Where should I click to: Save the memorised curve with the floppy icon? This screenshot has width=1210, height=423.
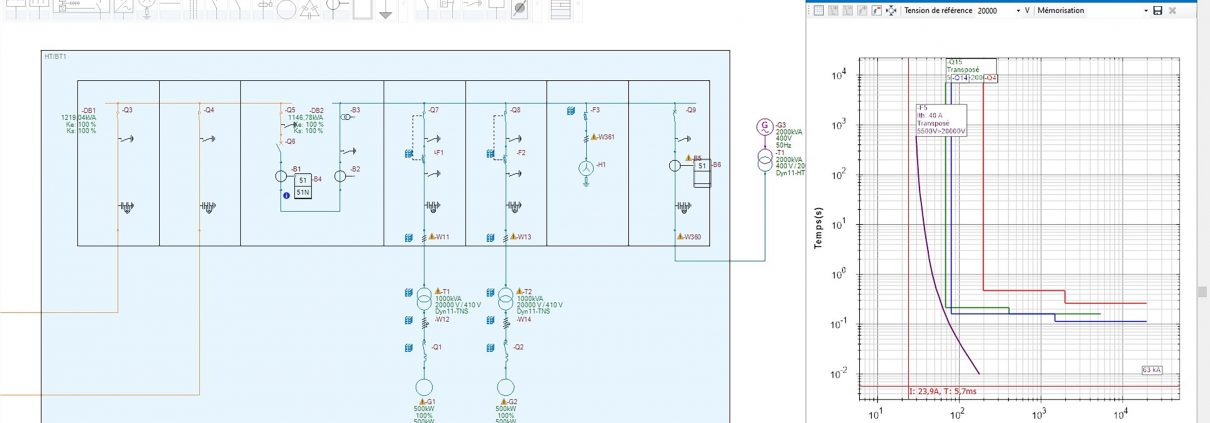[1158, 10]
